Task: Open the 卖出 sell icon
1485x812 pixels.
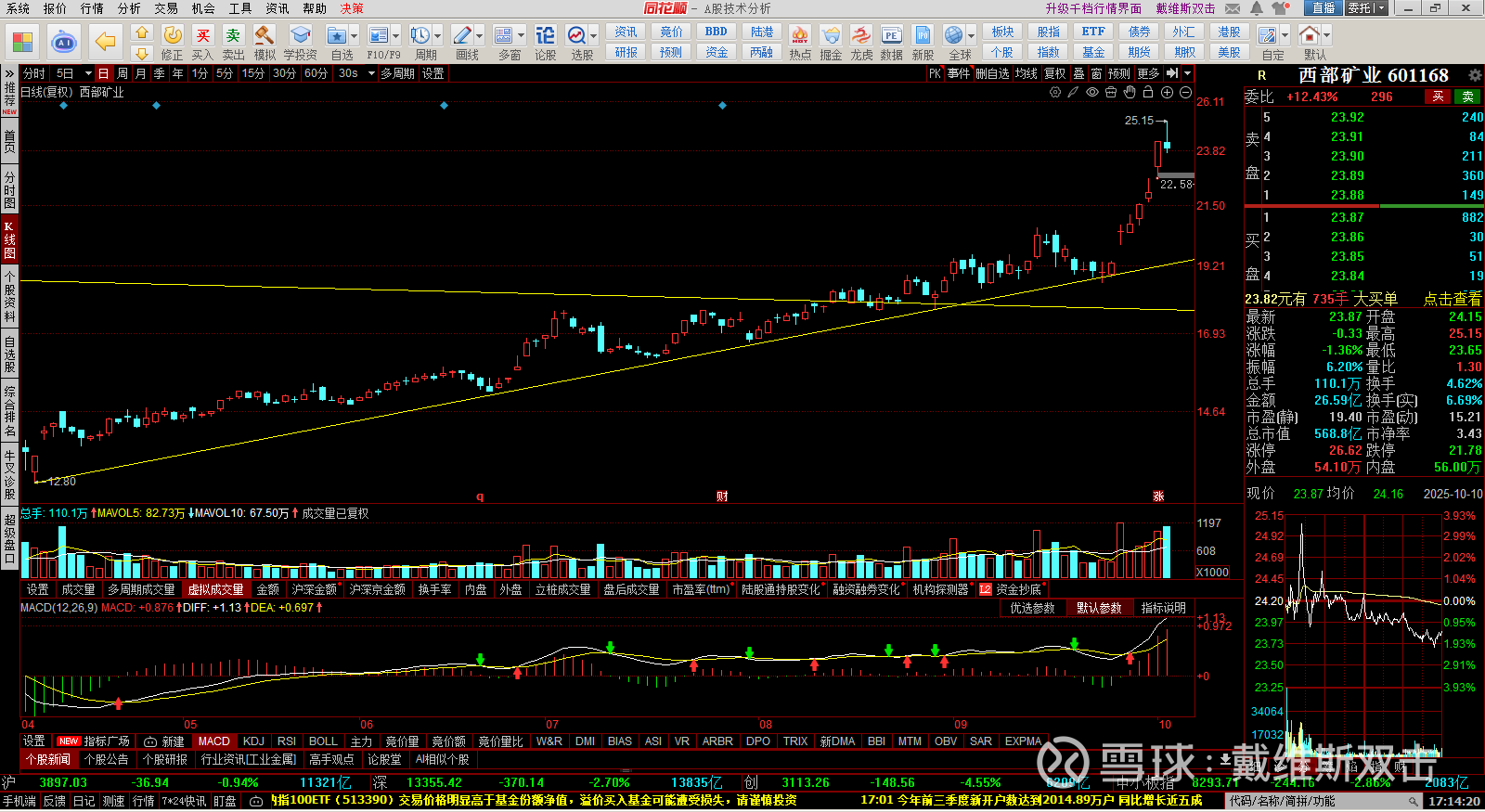Action: point(233,42)
